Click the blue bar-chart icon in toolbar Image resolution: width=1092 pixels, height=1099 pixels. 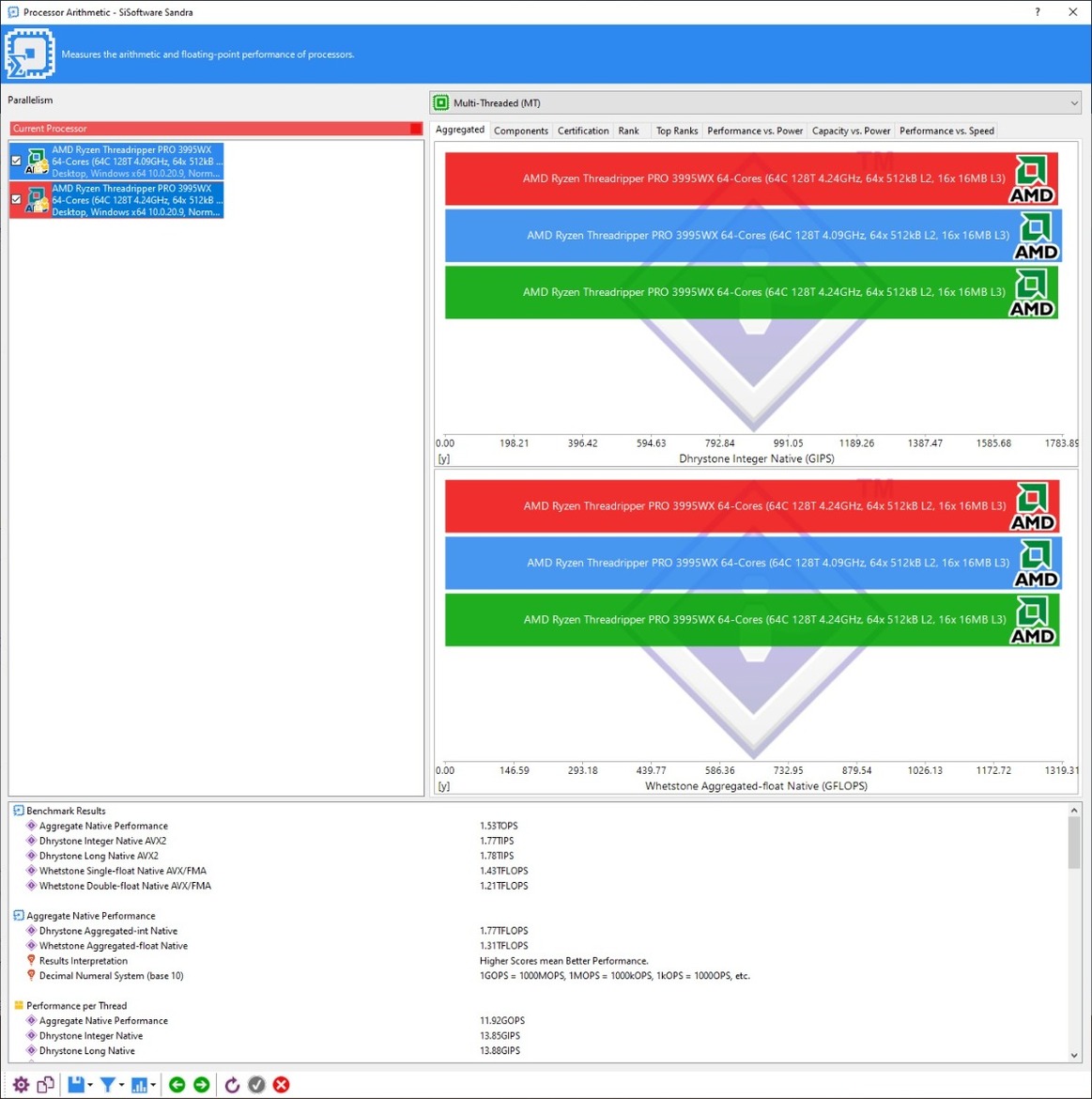tap(139, 1084)
